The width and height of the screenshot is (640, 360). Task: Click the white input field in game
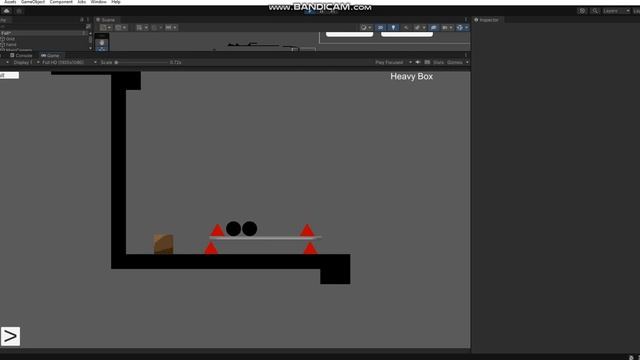pos(9,75)
